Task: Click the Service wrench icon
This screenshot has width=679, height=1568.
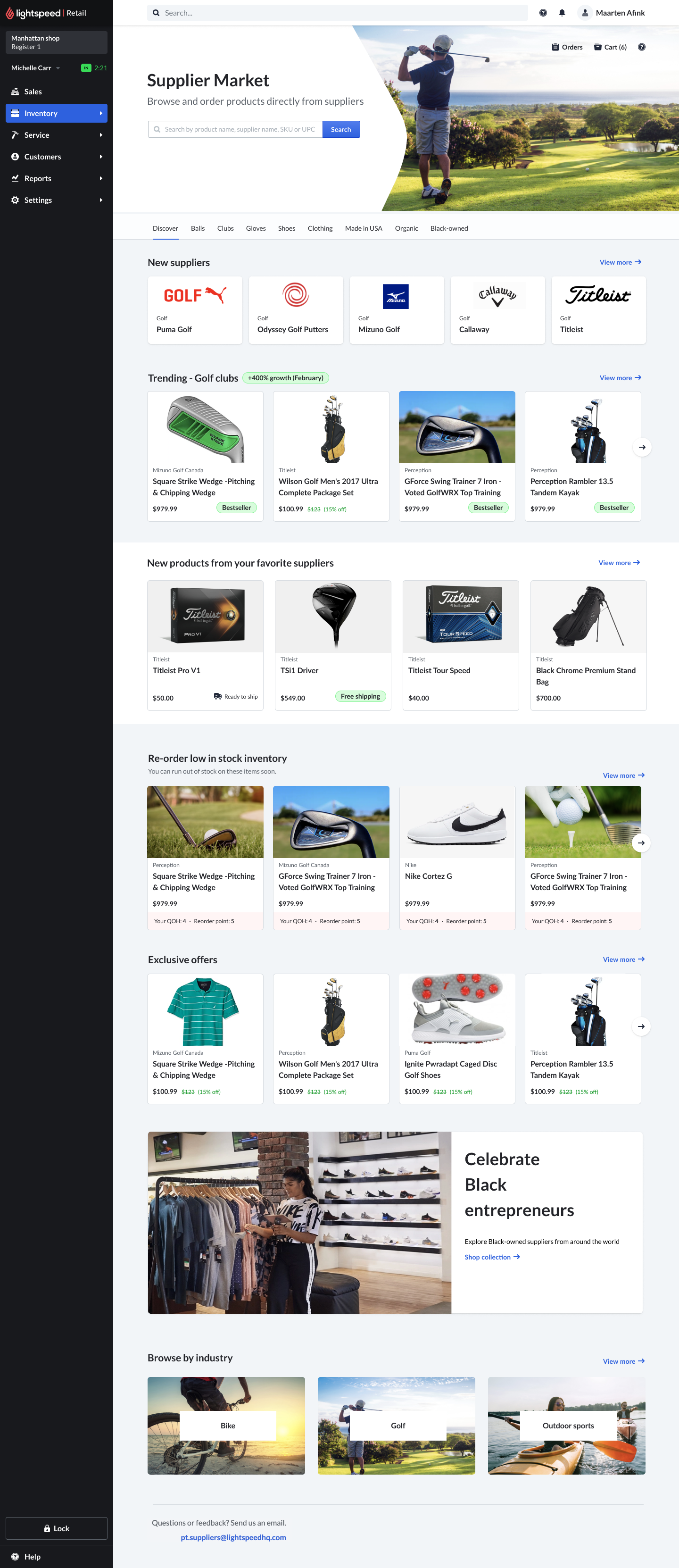Action: tap(15, 135)
